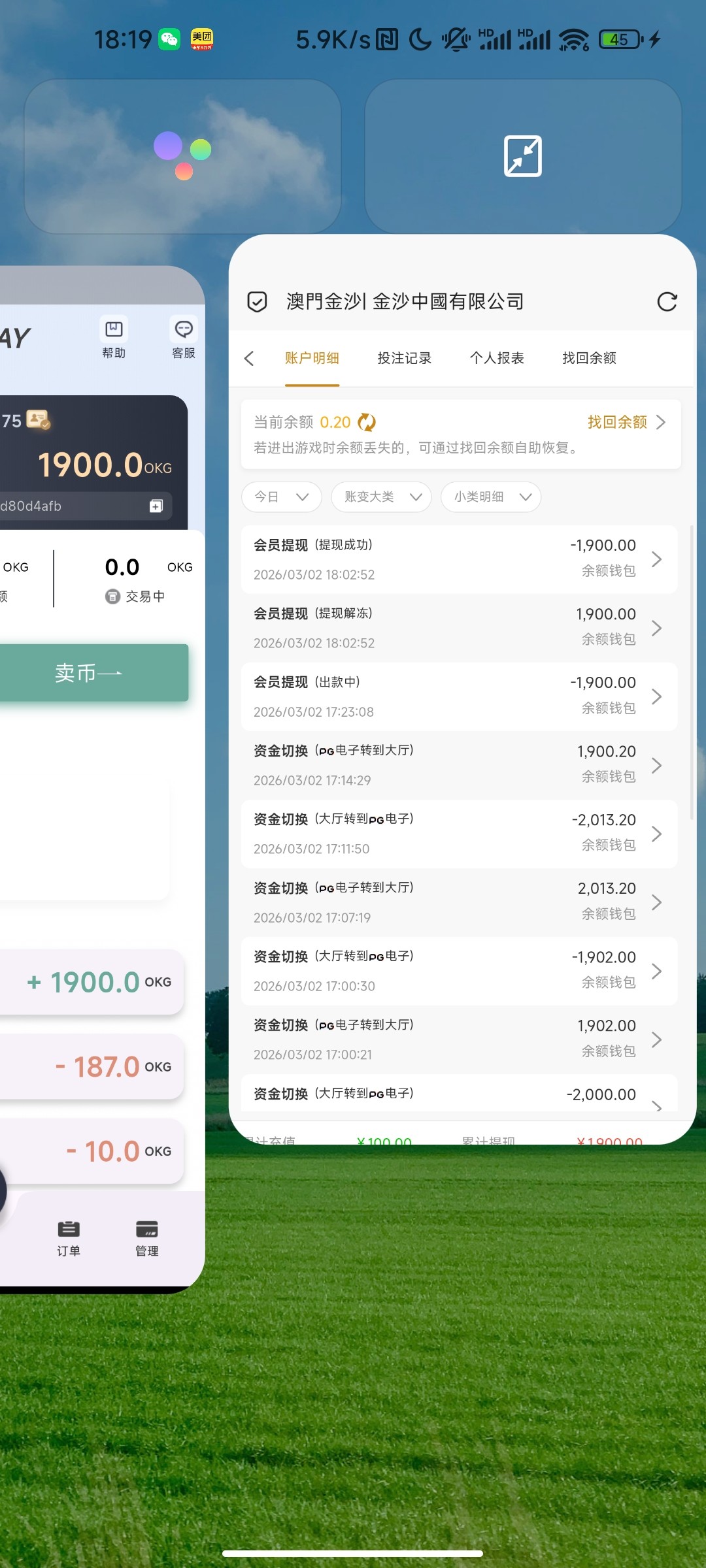Viewport: 706px width, 1568px height.
Task: Tap the copy icon beside wallet address
Action: (156, 506)
